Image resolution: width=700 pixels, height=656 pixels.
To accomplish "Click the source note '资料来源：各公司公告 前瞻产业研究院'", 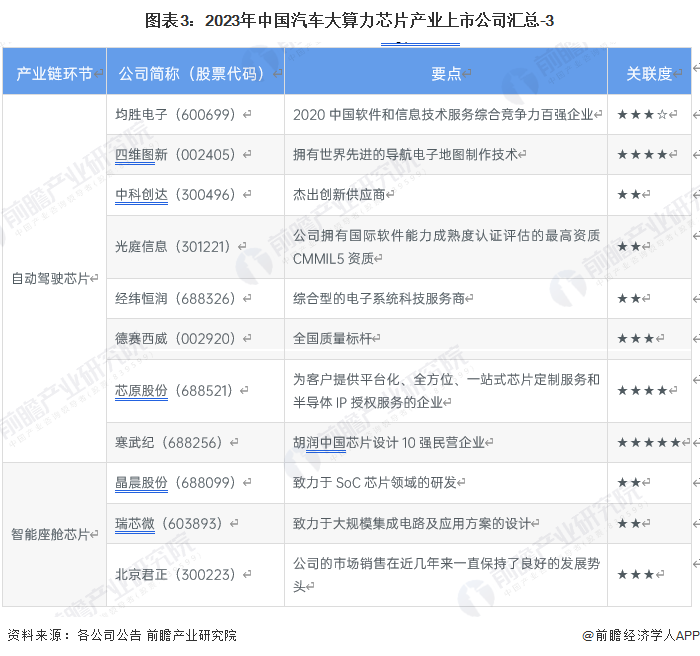I will (x=122, y=635).
